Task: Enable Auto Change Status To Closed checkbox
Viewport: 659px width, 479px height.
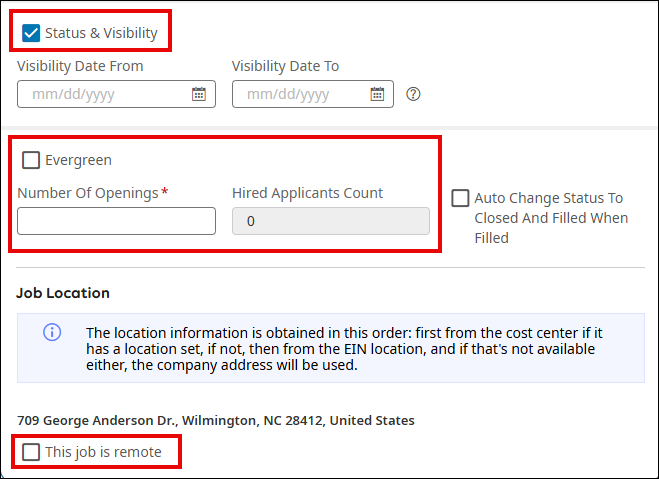Action: [460, 198]
